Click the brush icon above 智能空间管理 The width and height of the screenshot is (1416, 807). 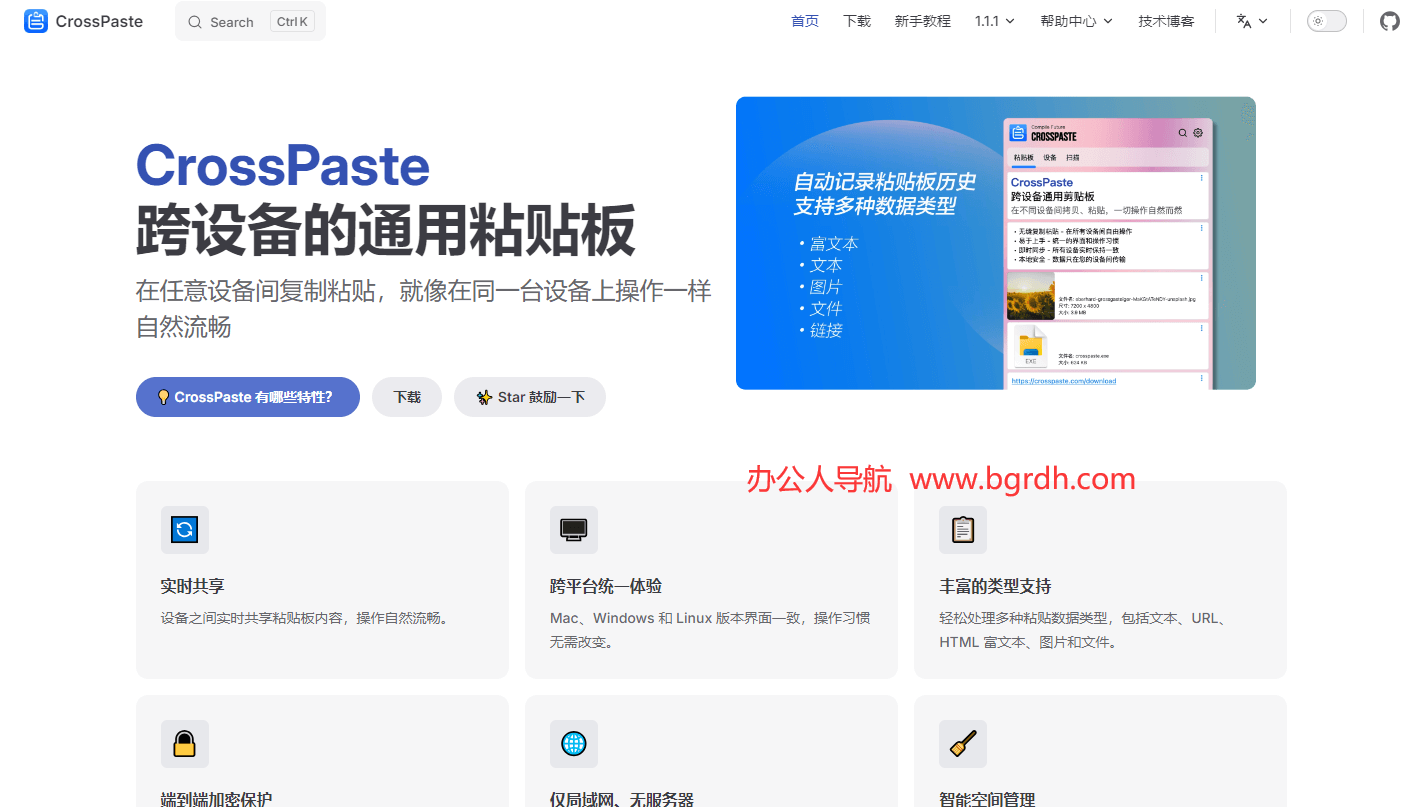(962, 744)
